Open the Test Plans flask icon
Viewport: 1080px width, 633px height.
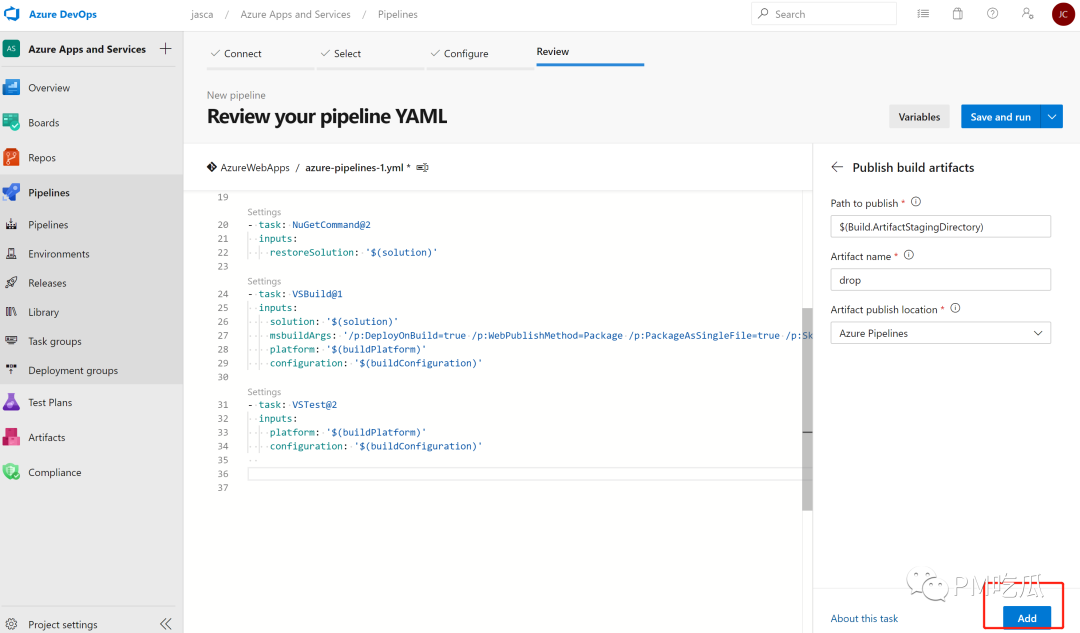[x=11, y=402]
